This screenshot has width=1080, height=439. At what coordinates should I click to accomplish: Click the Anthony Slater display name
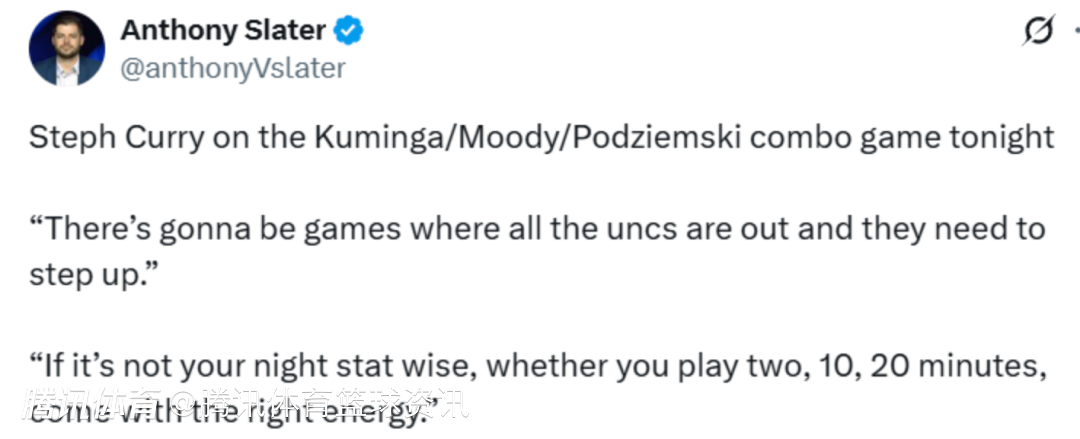click(x=222, y=31)
